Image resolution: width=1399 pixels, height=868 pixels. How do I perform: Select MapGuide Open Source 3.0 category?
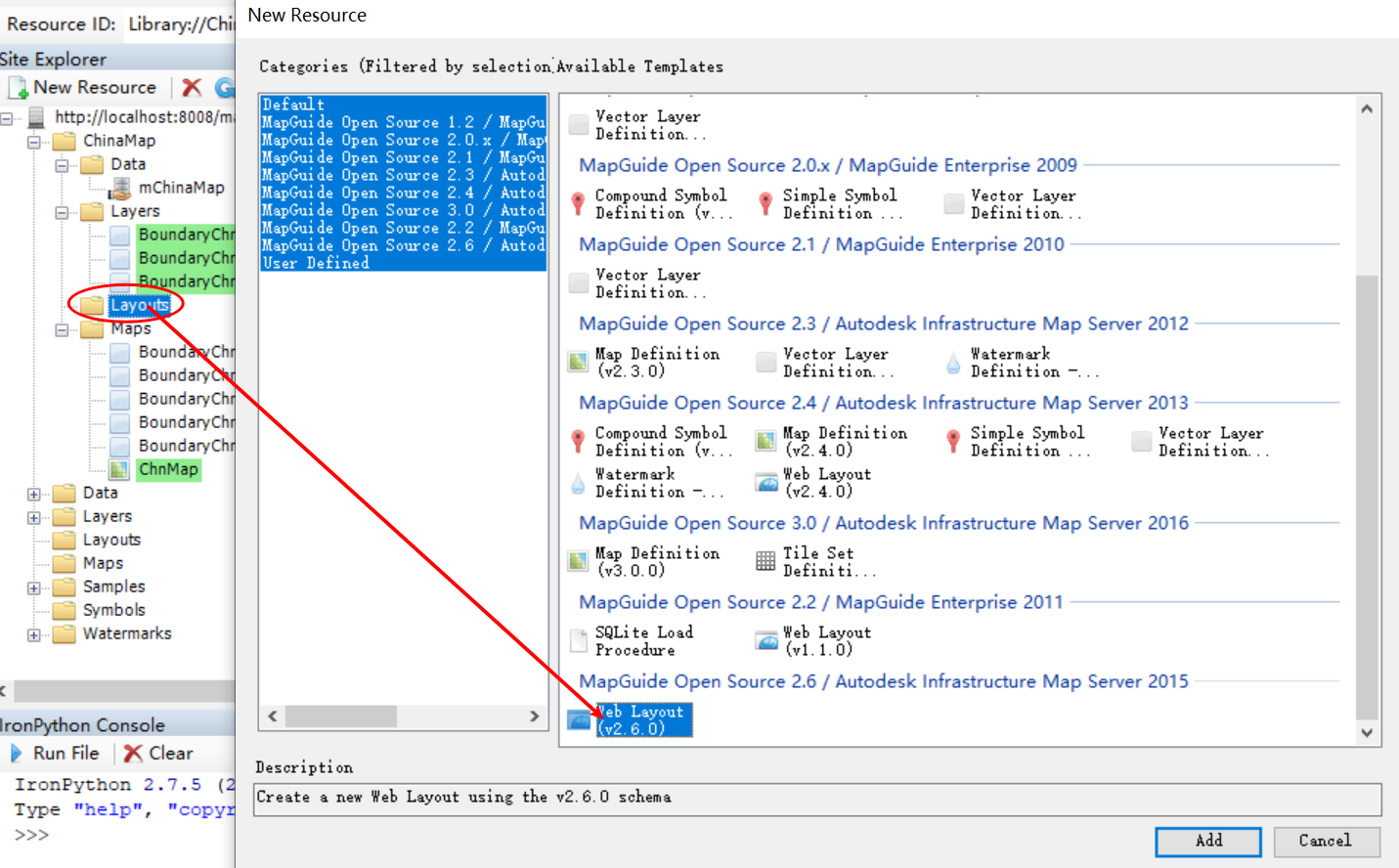click(x=403, y=210)
